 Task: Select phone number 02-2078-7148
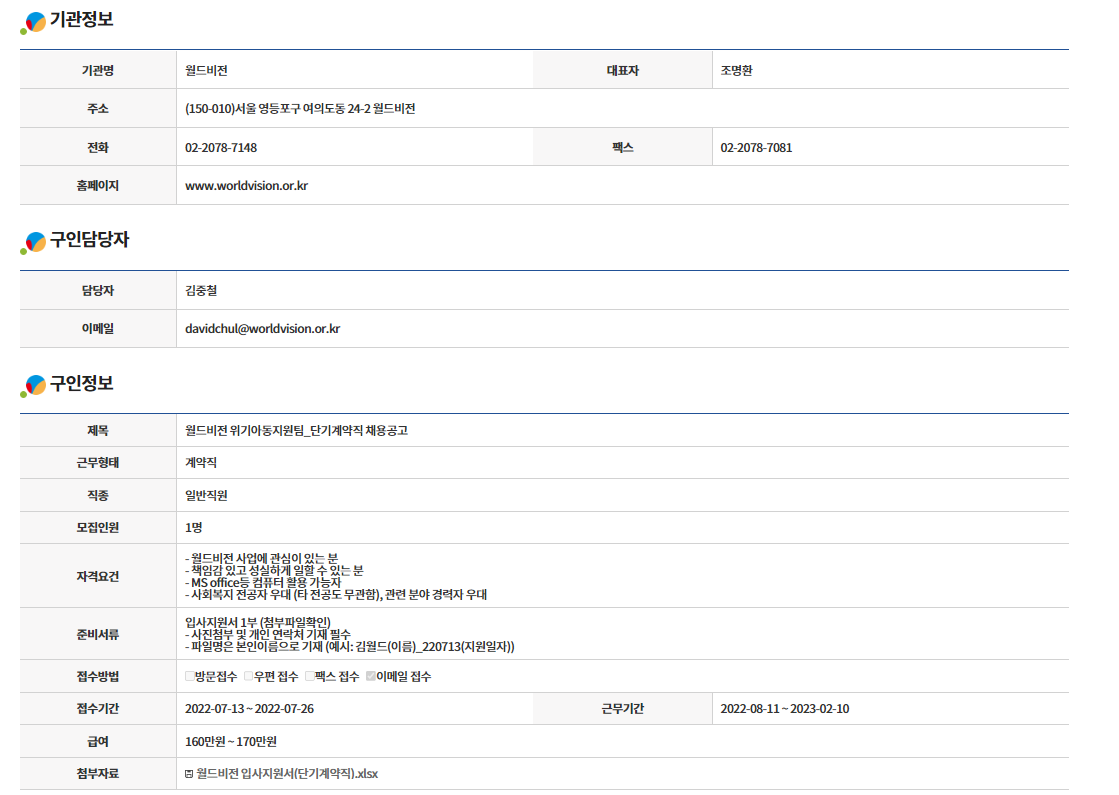click(221, 148)
